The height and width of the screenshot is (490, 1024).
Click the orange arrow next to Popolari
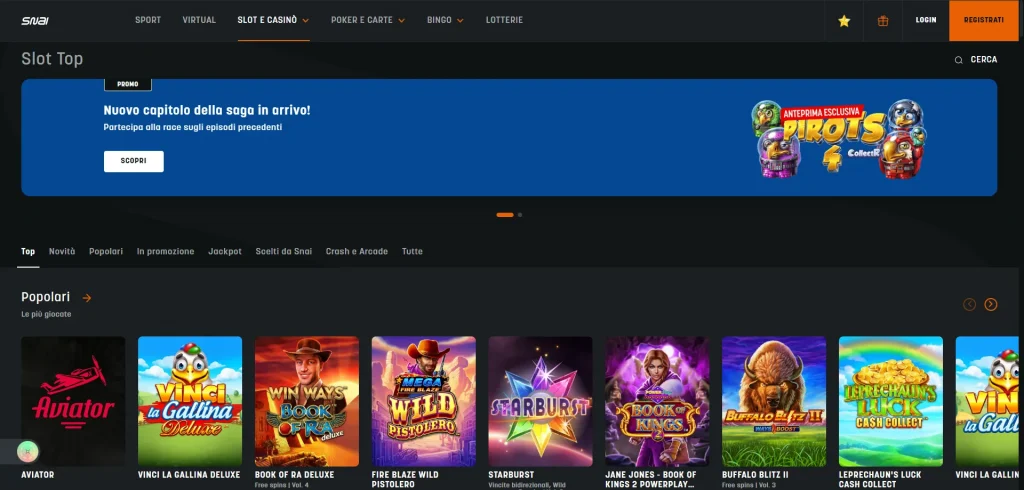click(x=87, y=297)
